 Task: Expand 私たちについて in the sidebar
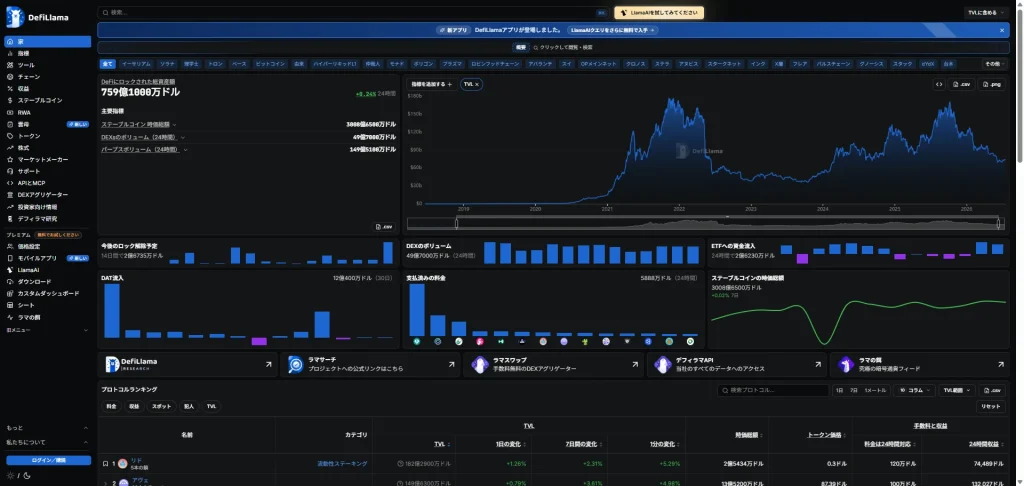point(48,442)
